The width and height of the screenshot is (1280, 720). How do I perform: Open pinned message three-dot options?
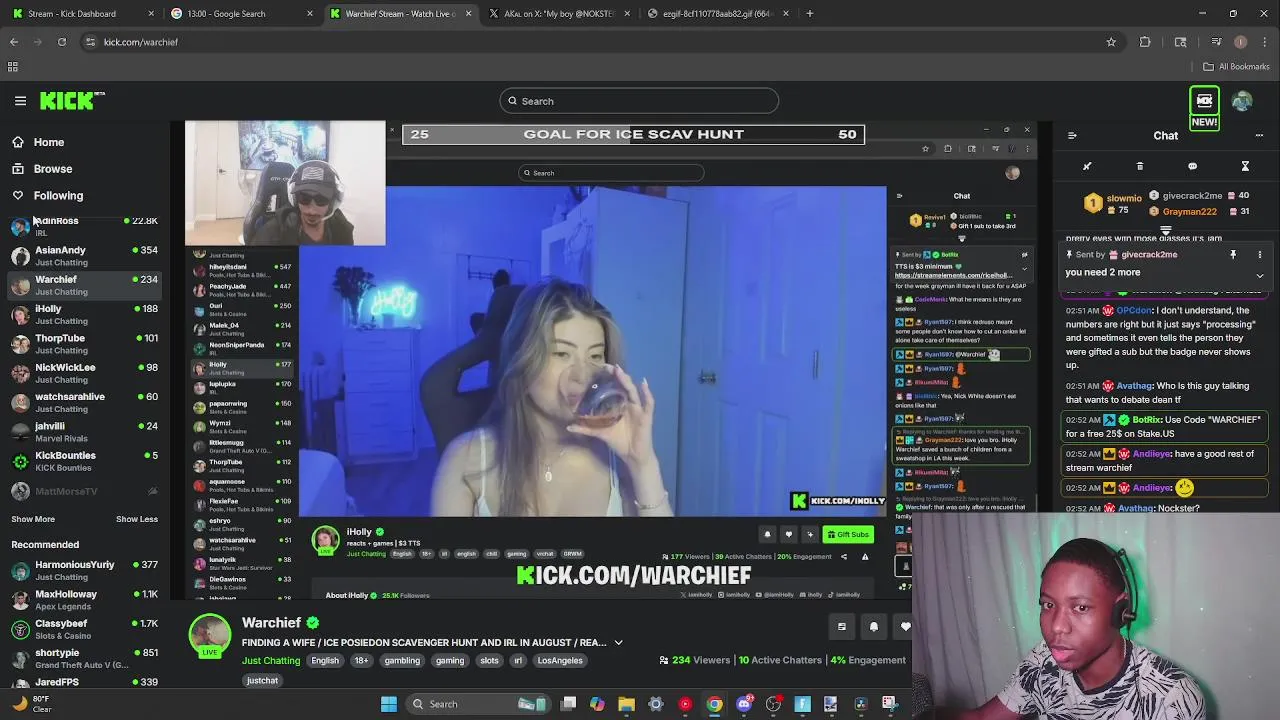(x=1259, y=255)
